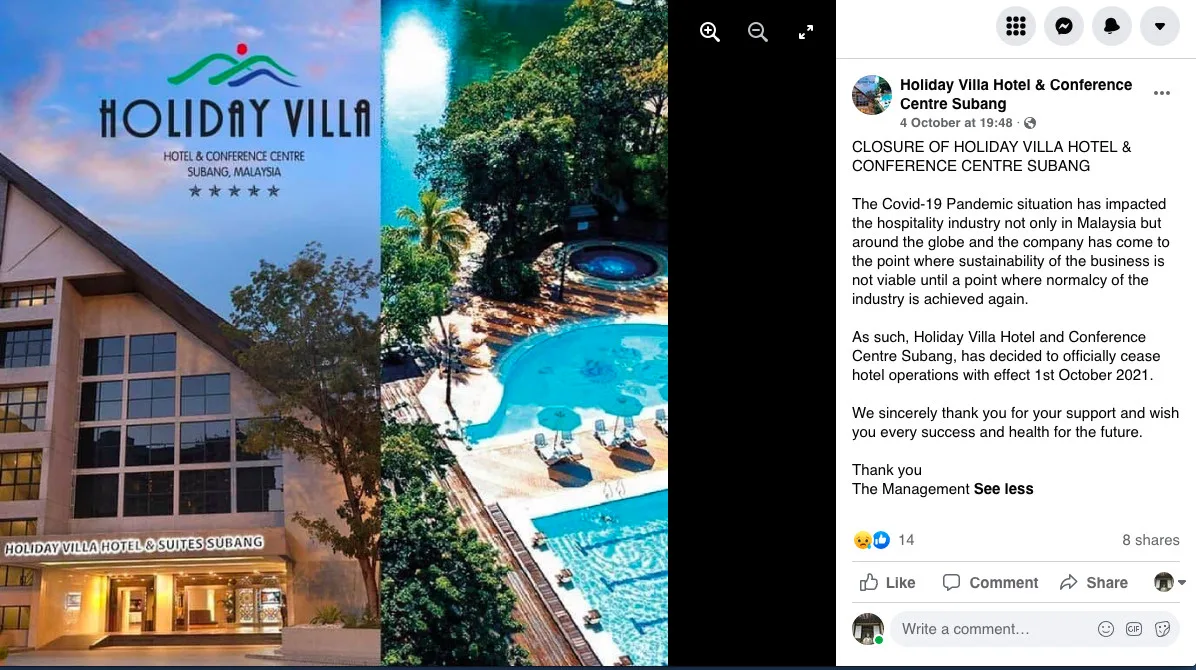Click the Comment button

990,582
